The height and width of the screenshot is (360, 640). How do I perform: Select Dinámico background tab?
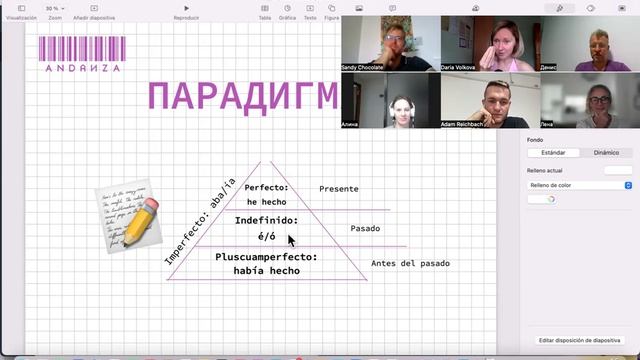(x=606, y=153)
